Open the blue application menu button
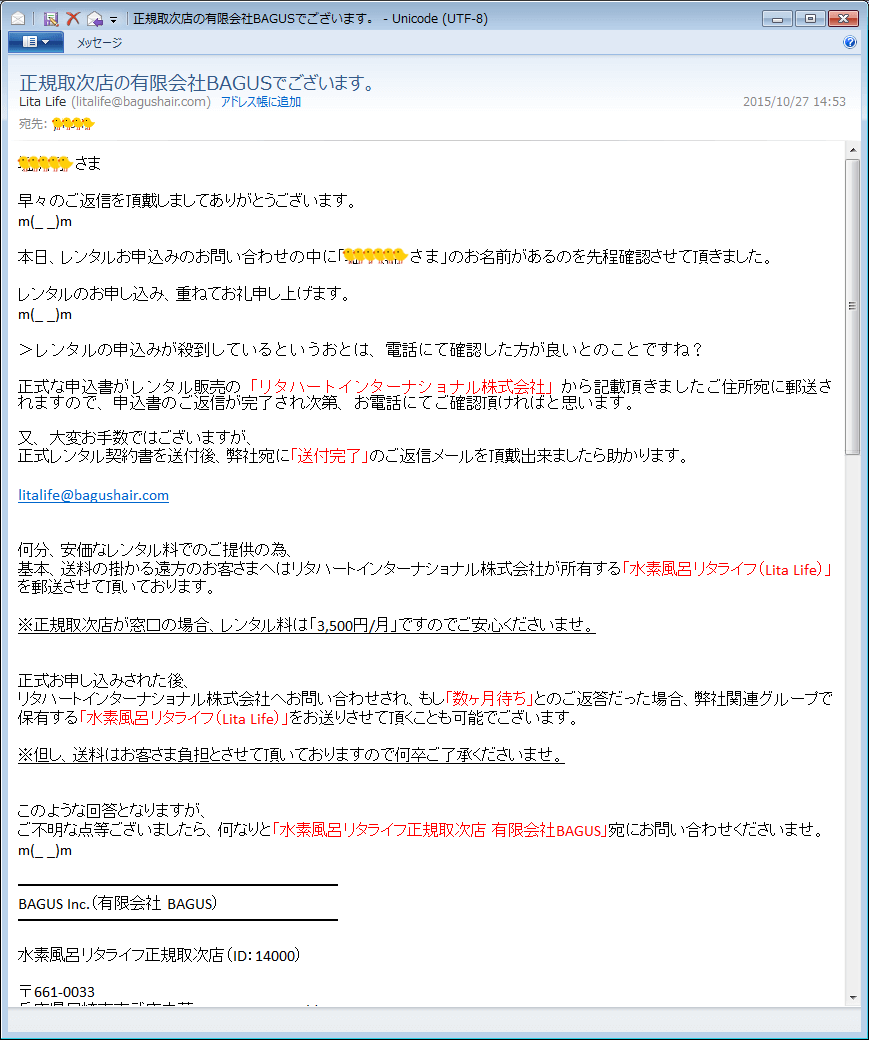Screen dimensions: 869x1040 (36, 42)
